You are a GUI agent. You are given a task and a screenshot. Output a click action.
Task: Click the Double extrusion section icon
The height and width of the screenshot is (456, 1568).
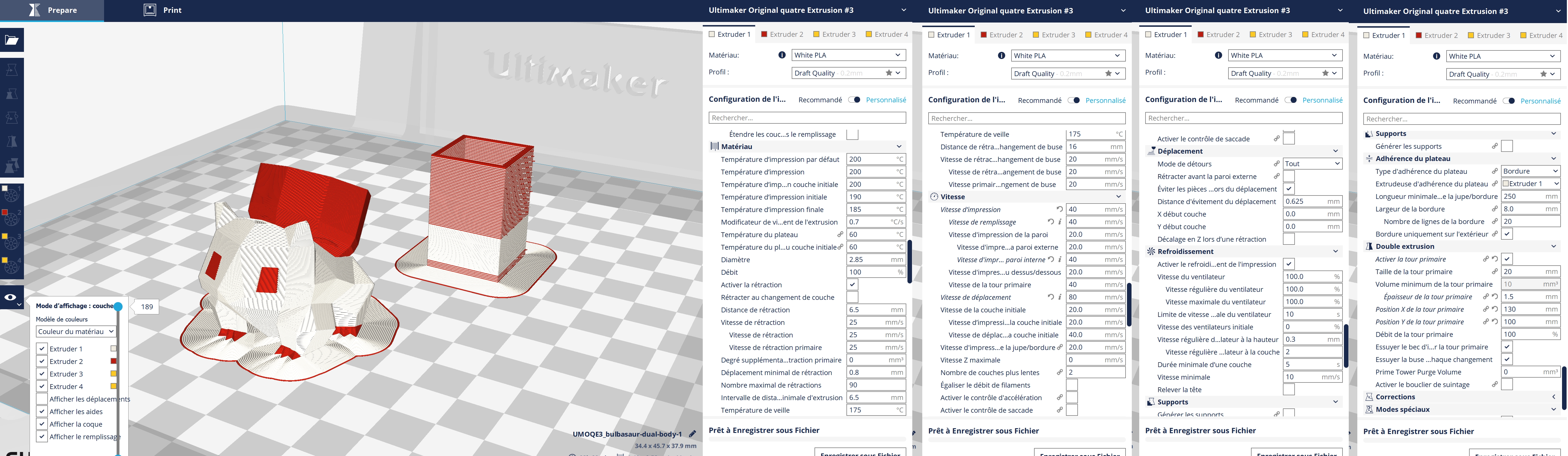coord(1369,247)
